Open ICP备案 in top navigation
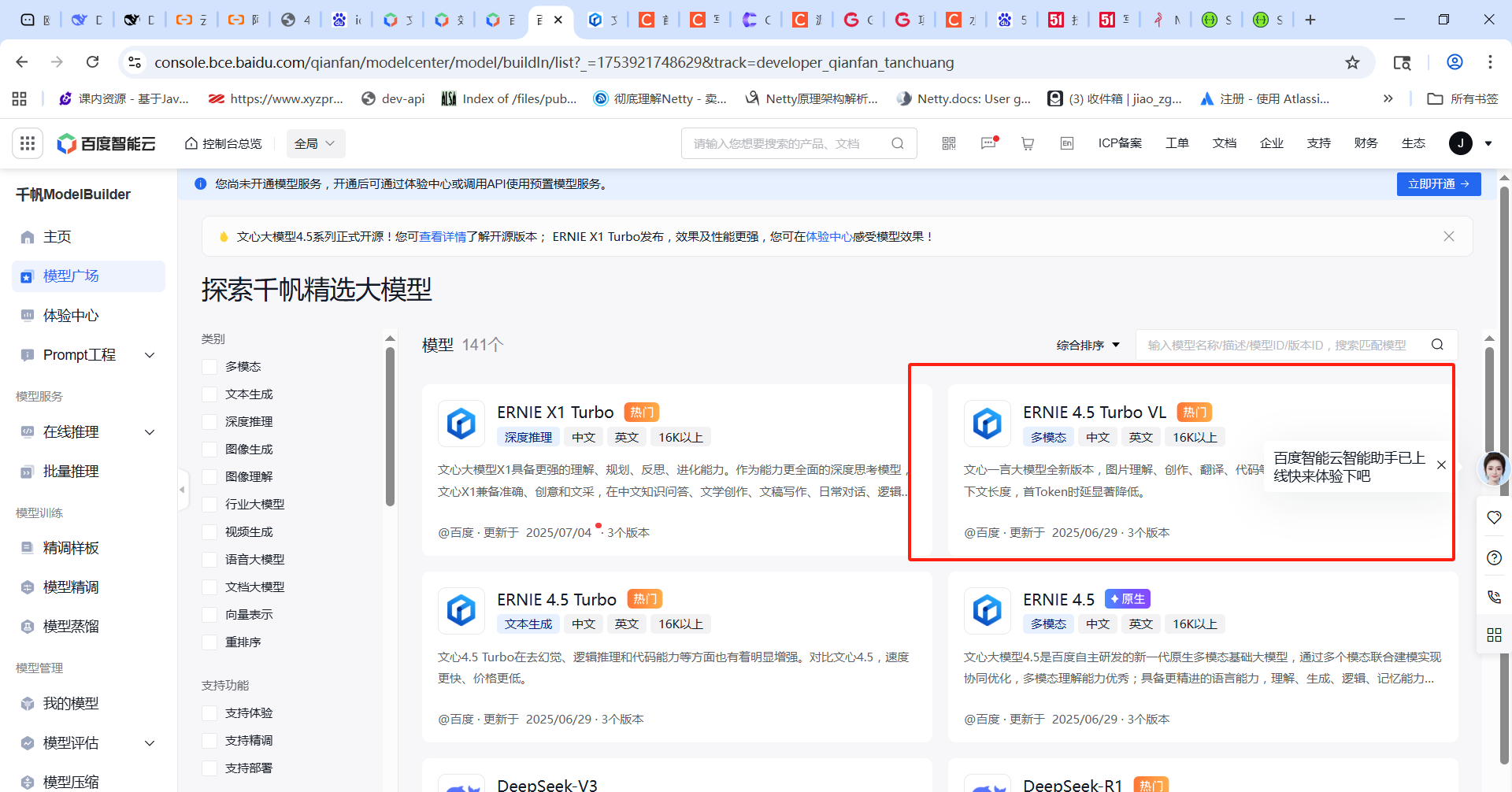This screenshot has width=1512, height=792. [1120, 143]
